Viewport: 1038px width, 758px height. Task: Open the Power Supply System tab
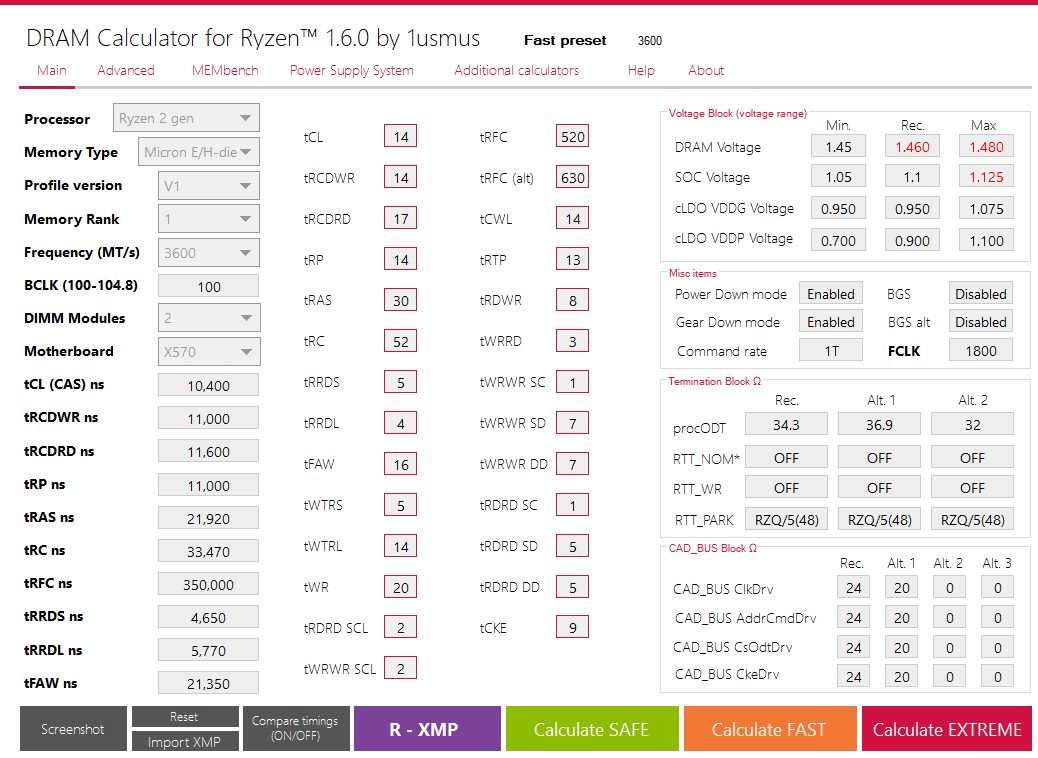(x=352, y=70)
